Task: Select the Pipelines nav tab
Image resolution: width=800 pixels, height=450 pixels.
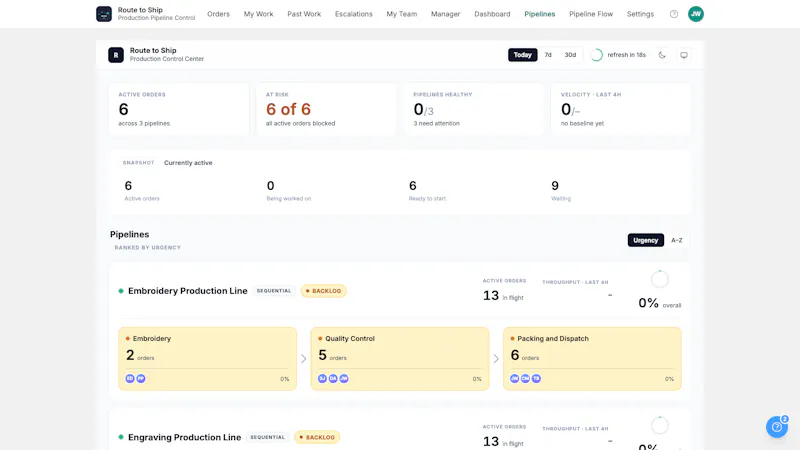Action: (x=539, y=14)
